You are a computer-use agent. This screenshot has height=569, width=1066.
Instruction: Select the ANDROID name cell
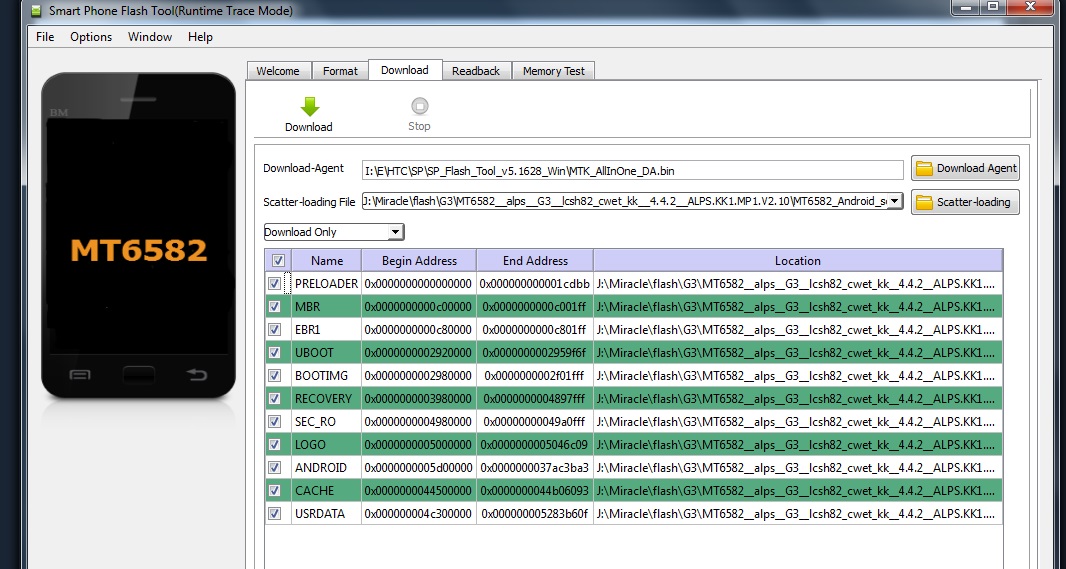[326, 468]
